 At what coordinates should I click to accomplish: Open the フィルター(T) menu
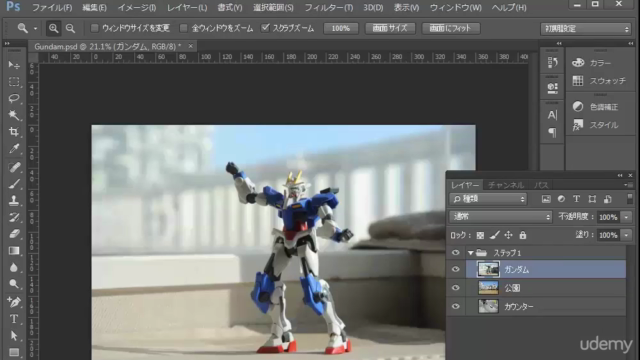pos(329,8)
